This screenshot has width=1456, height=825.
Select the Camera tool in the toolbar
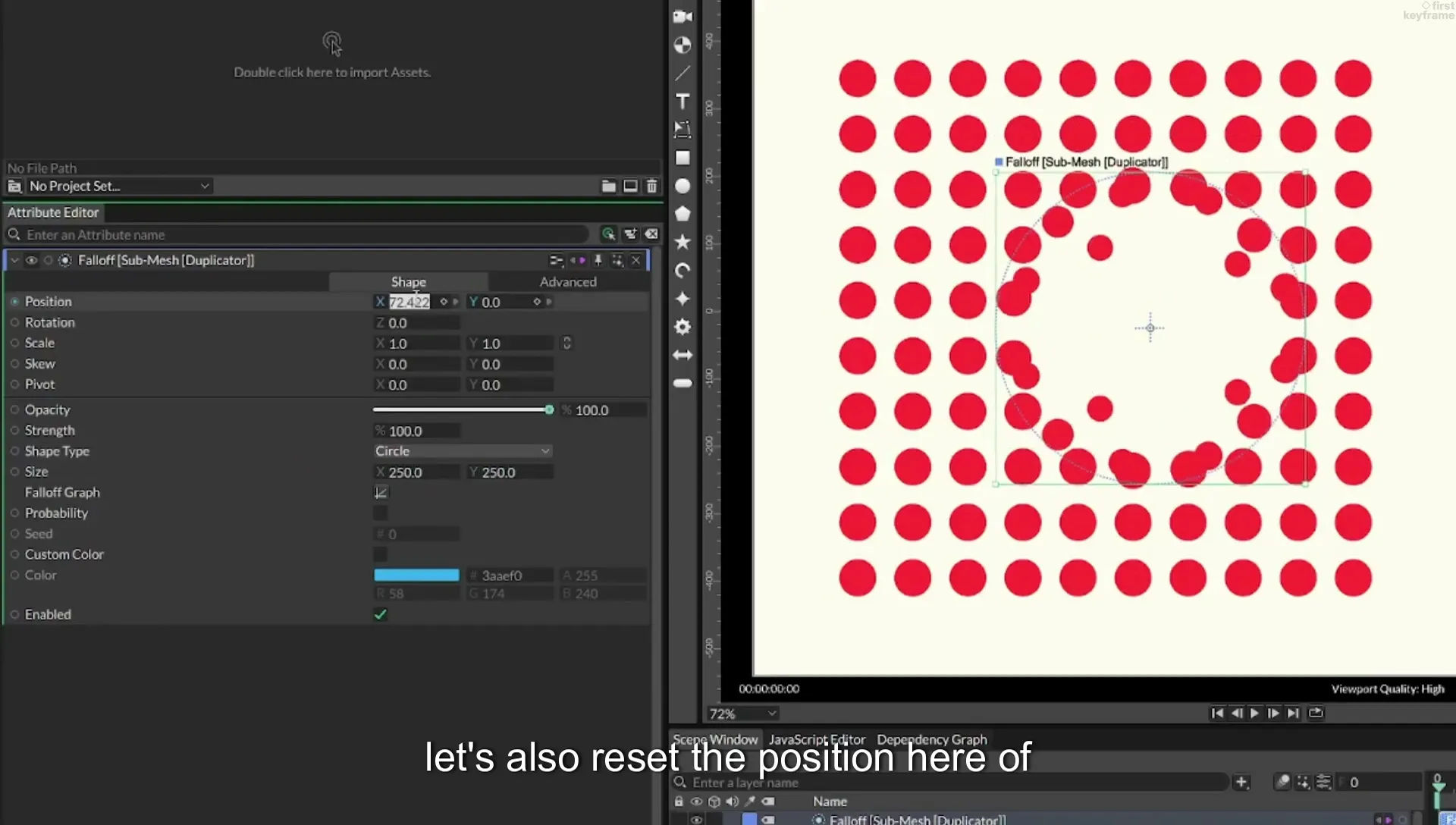click(682, 17)
